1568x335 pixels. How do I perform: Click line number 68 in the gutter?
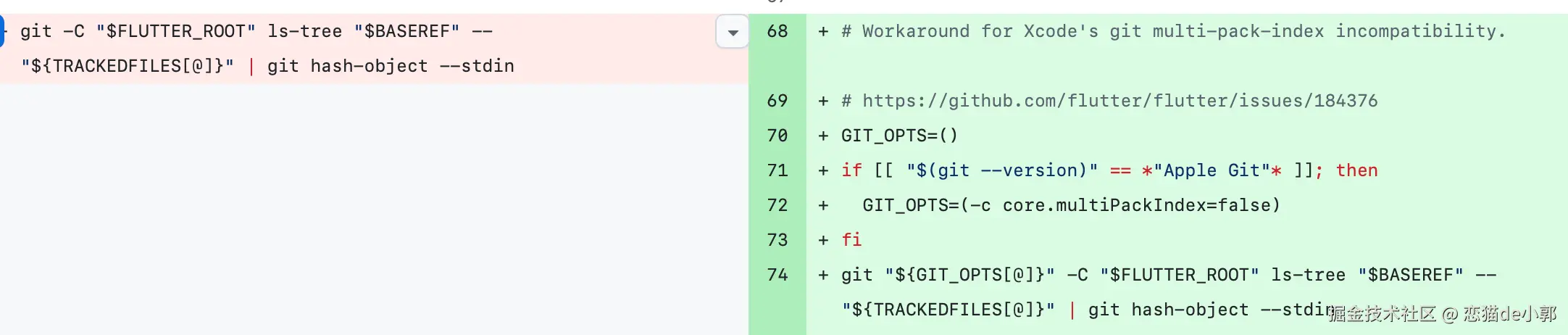(x=777, y=31)
